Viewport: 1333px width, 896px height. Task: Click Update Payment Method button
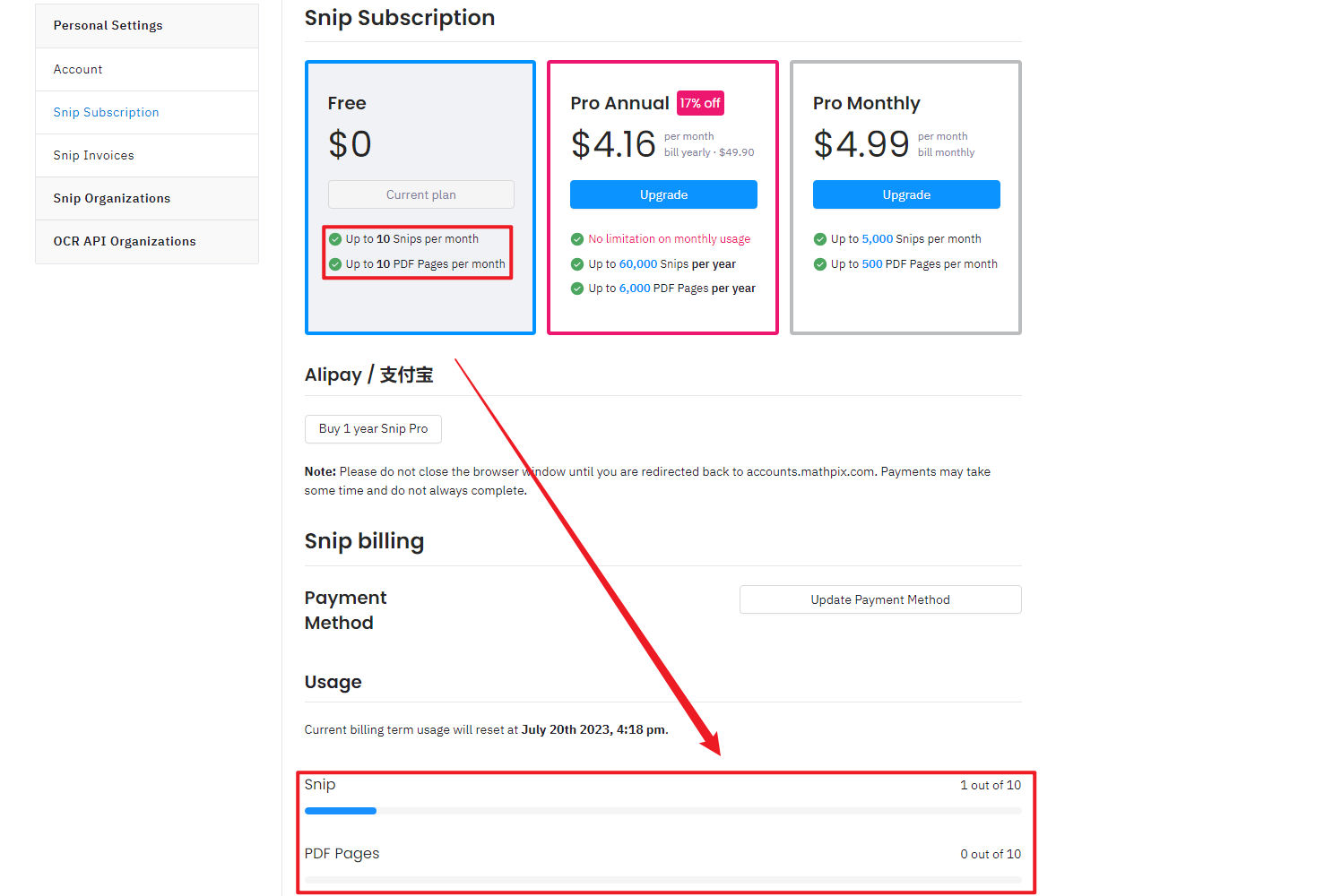[879, 599]
